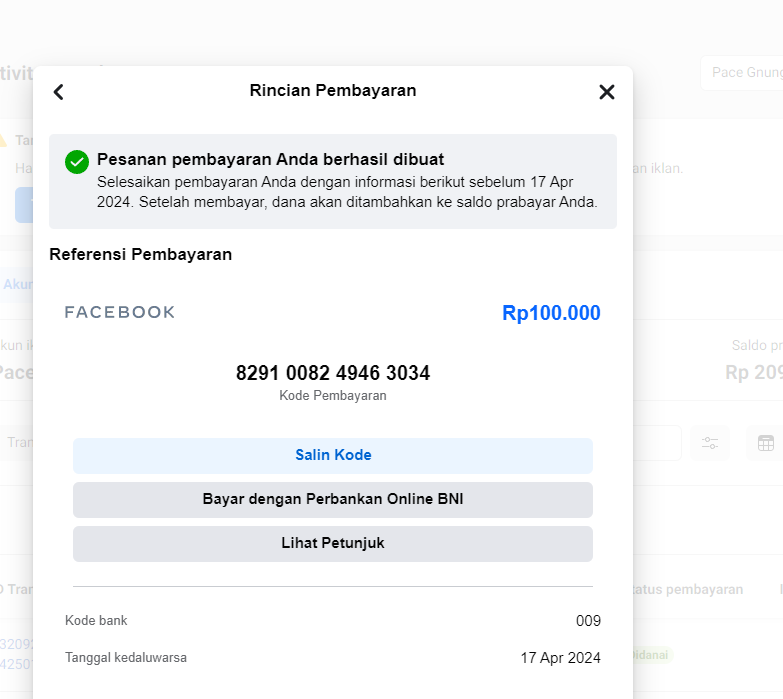
Task: Click the Kode Pembayaran caption
Action: (333, 395)
